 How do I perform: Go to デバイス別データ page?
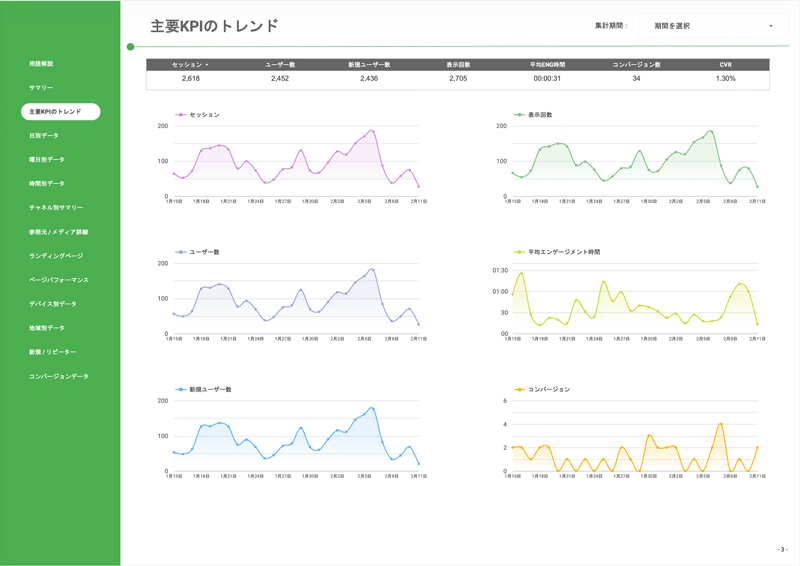point(53,304)
